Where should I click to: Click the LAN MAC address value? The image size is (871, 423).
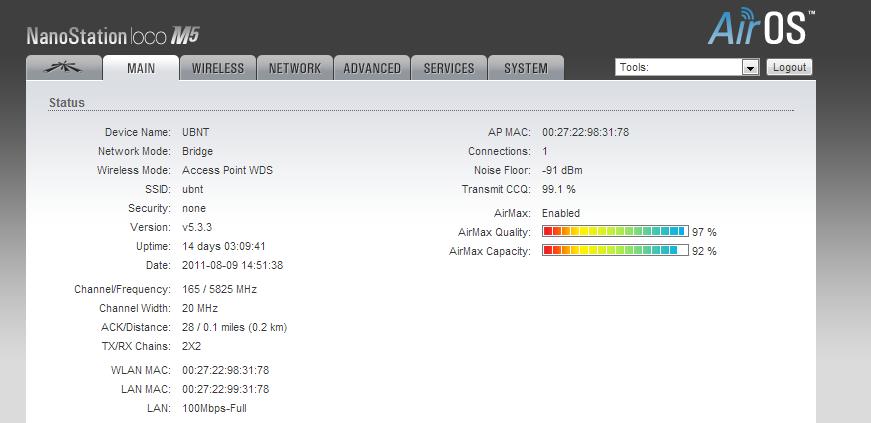(x=225, y=389)
